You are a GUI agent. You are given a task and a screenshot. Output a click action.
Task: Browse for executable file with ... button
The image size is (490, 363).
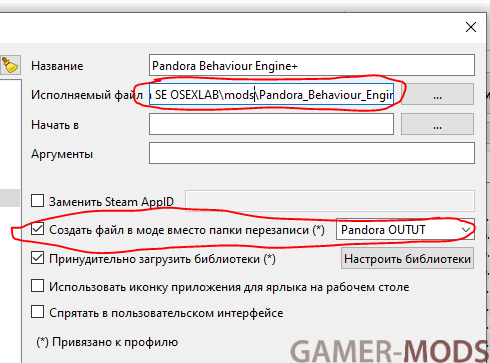tap(437, 95)
